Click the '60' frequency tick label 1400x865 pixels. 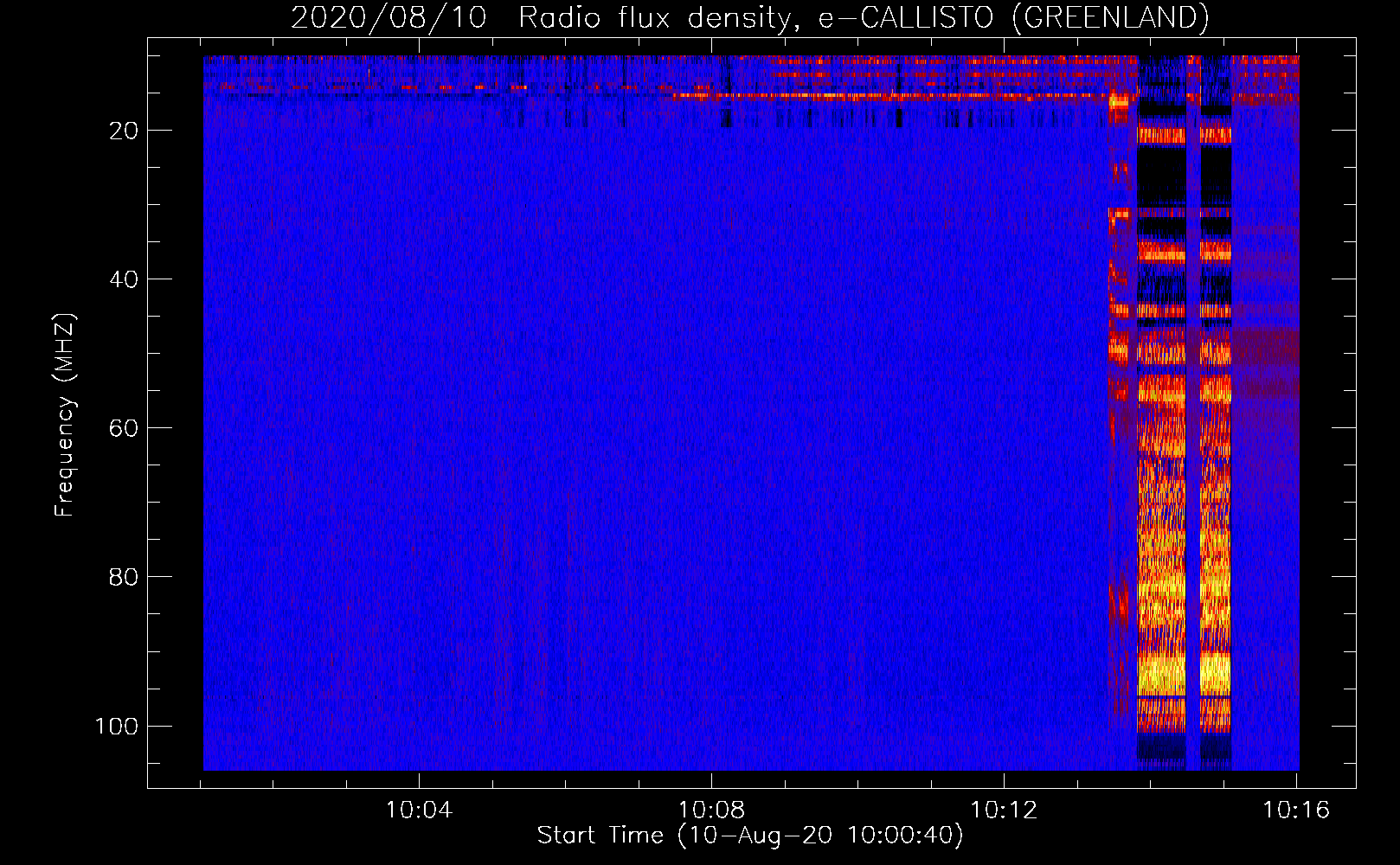tap(124, 428)
